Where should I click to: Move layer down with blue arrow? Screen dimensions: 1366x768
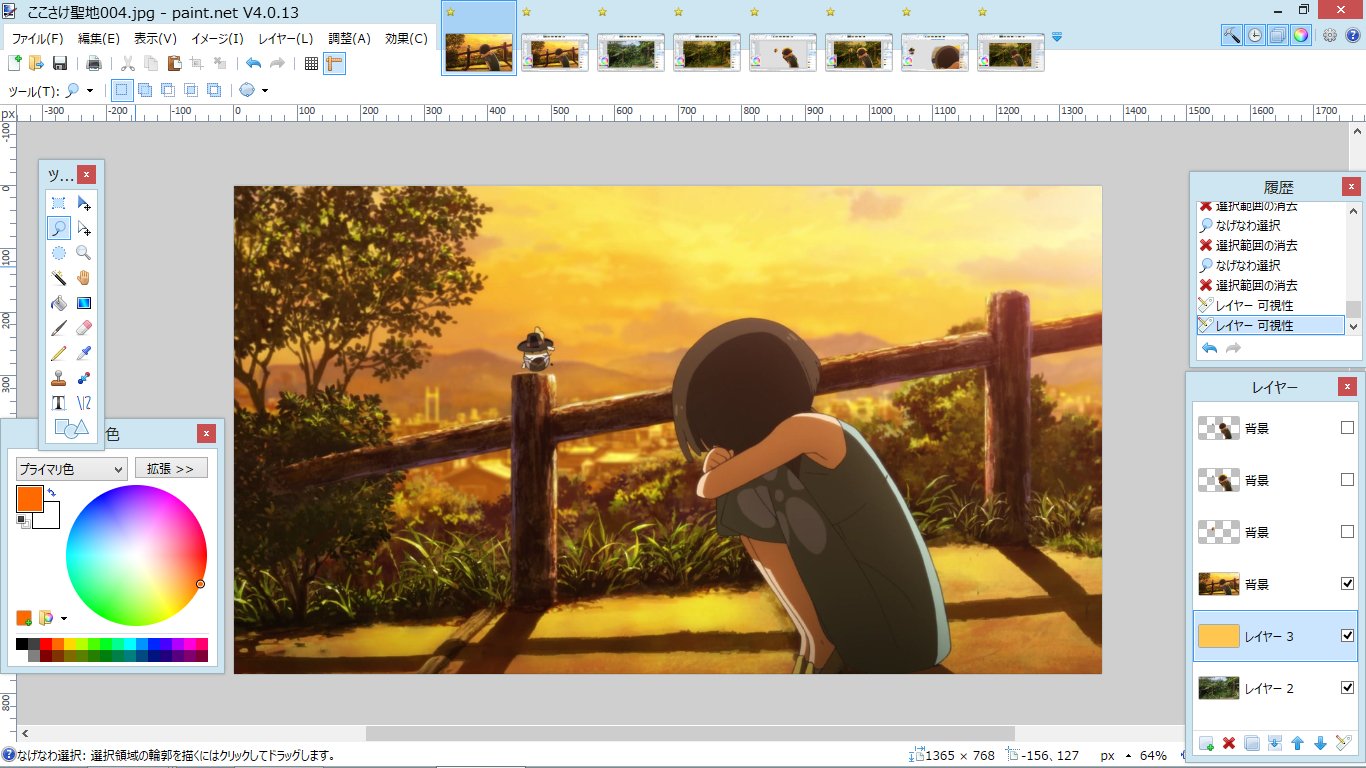pyautogui.click(x=1320, y=743)
